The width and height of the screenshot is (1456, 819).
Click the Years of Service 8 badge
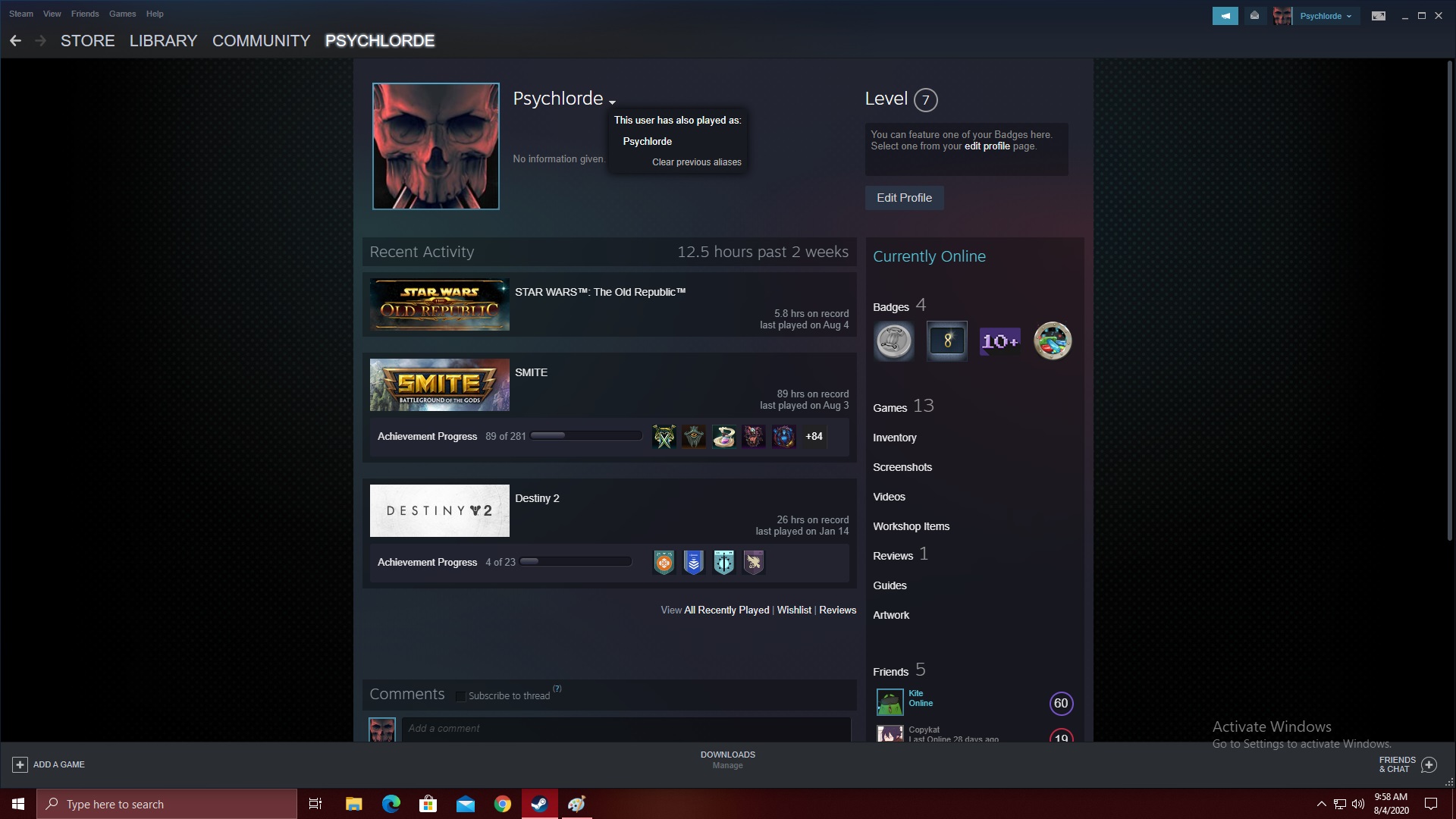946,341
